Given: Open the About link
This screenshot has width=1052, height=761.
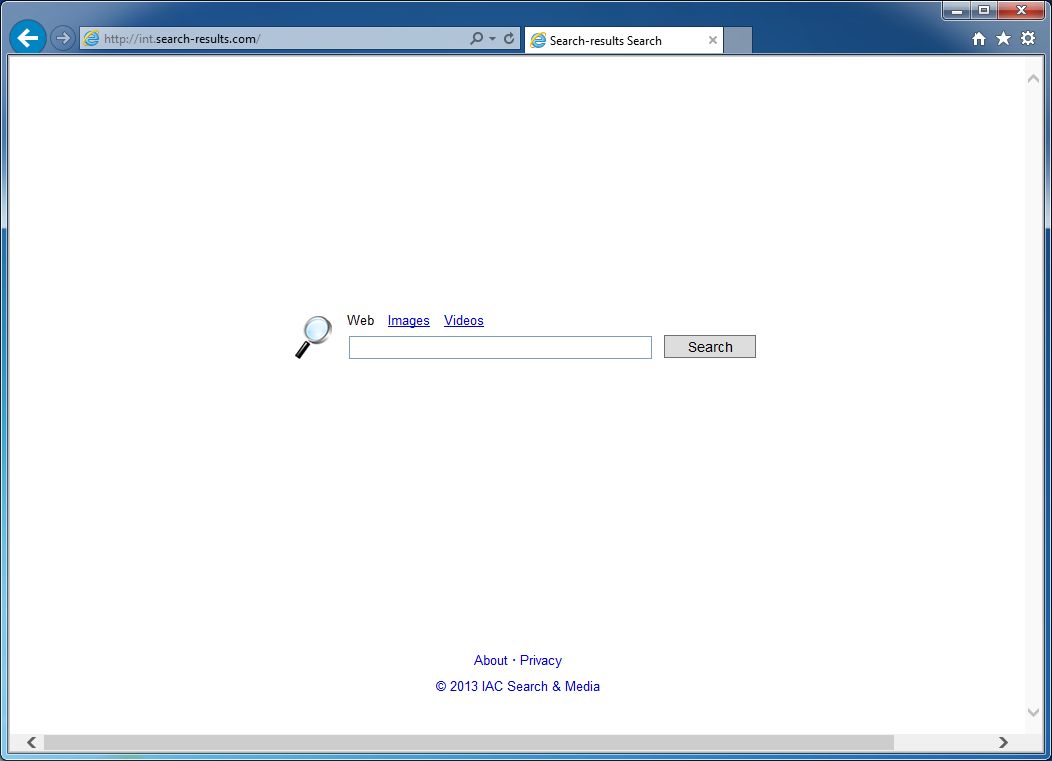Looking at the screenshot, I should (x=490, y=660).
